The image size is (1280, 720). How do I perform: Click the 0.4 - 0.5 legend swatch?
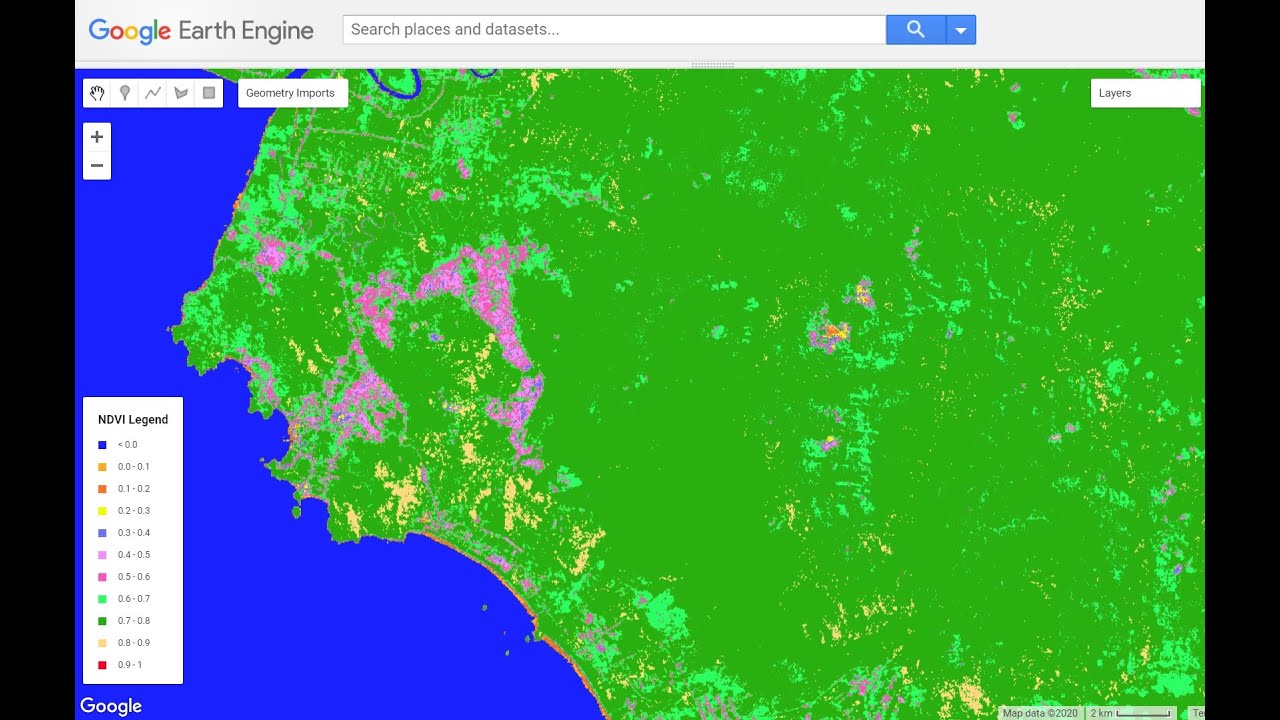[102, 555]
